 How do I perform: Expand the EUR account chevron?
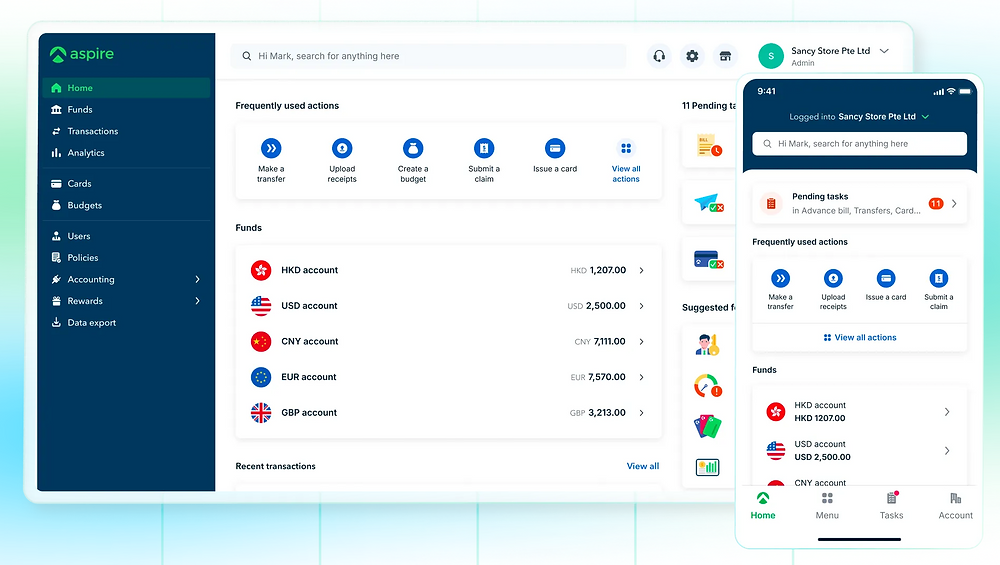[642, 378]
